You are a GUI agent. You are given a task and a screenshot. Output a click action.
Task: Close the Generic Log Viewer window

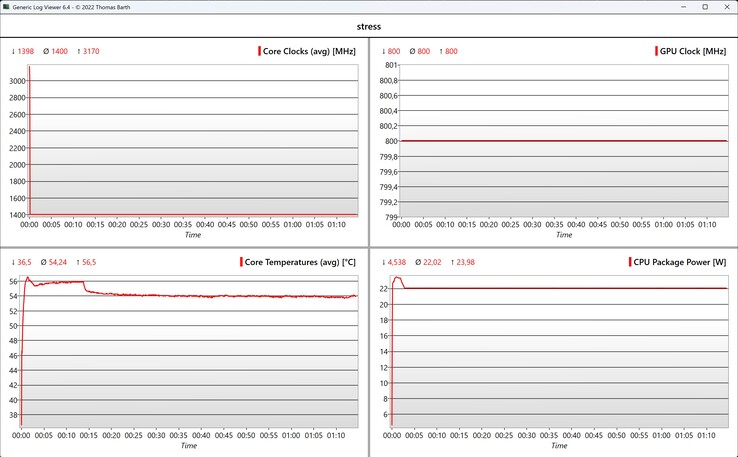(x=727, y=7)
